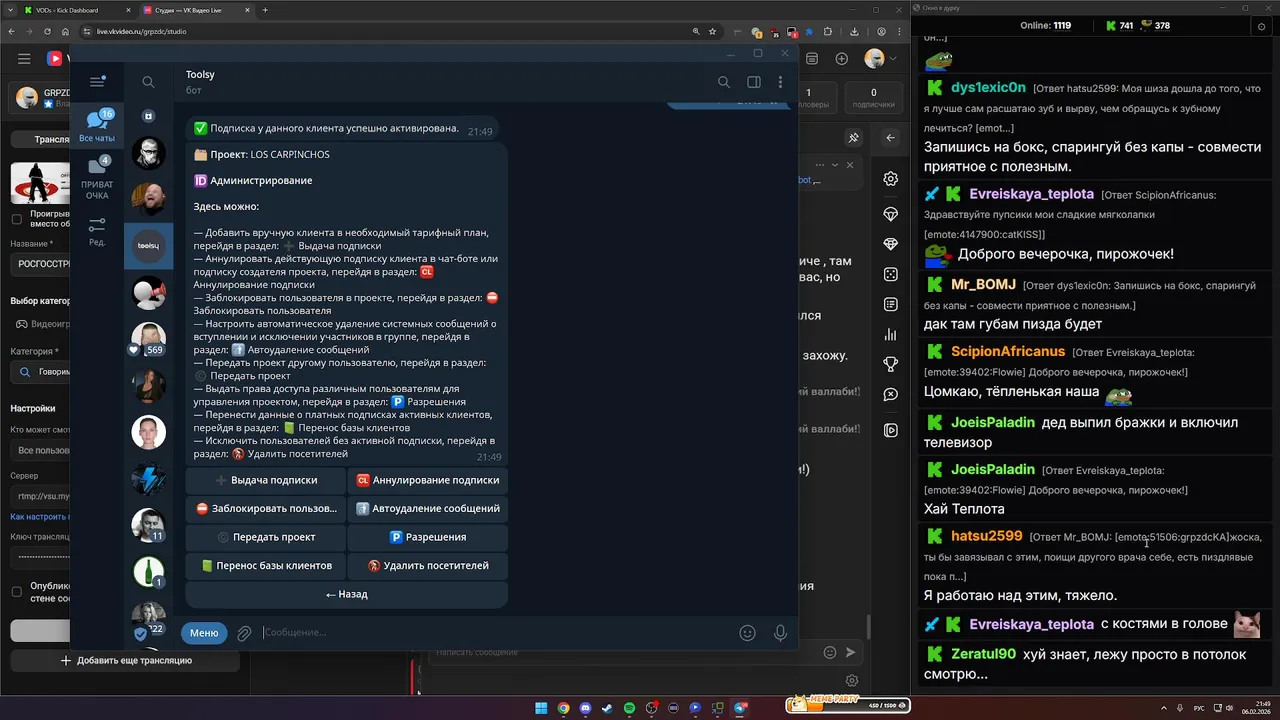Select the 'ПРИВАТ ОЧКА' folder
This screenshot has width=1280, height=720.
97,178
